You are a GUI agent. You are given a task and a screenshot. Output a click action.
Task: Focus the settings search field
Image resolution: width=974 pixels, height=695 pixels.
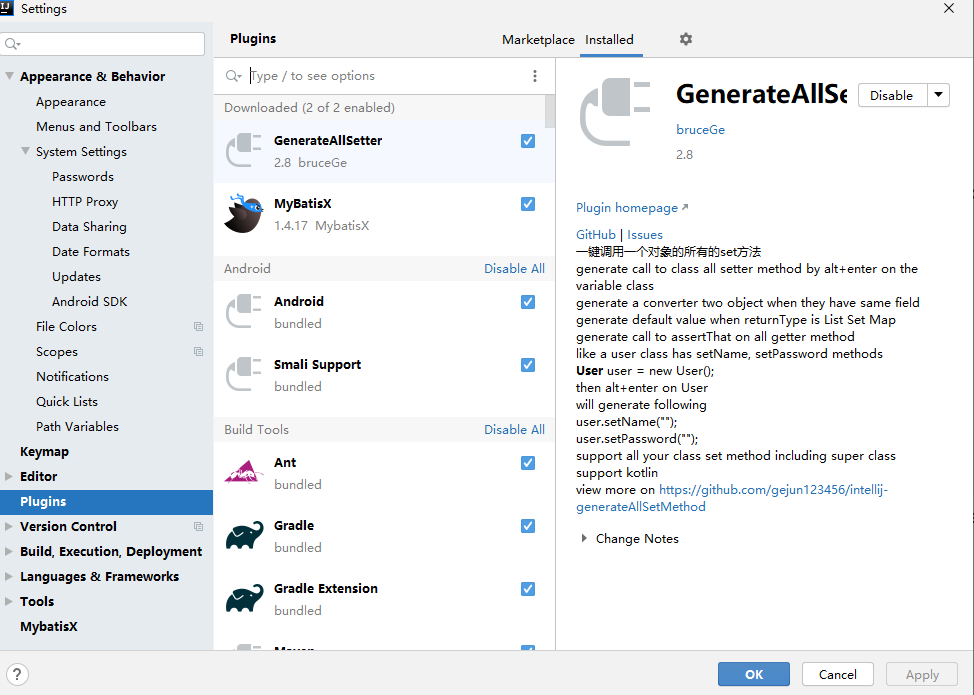coord(102,44)
